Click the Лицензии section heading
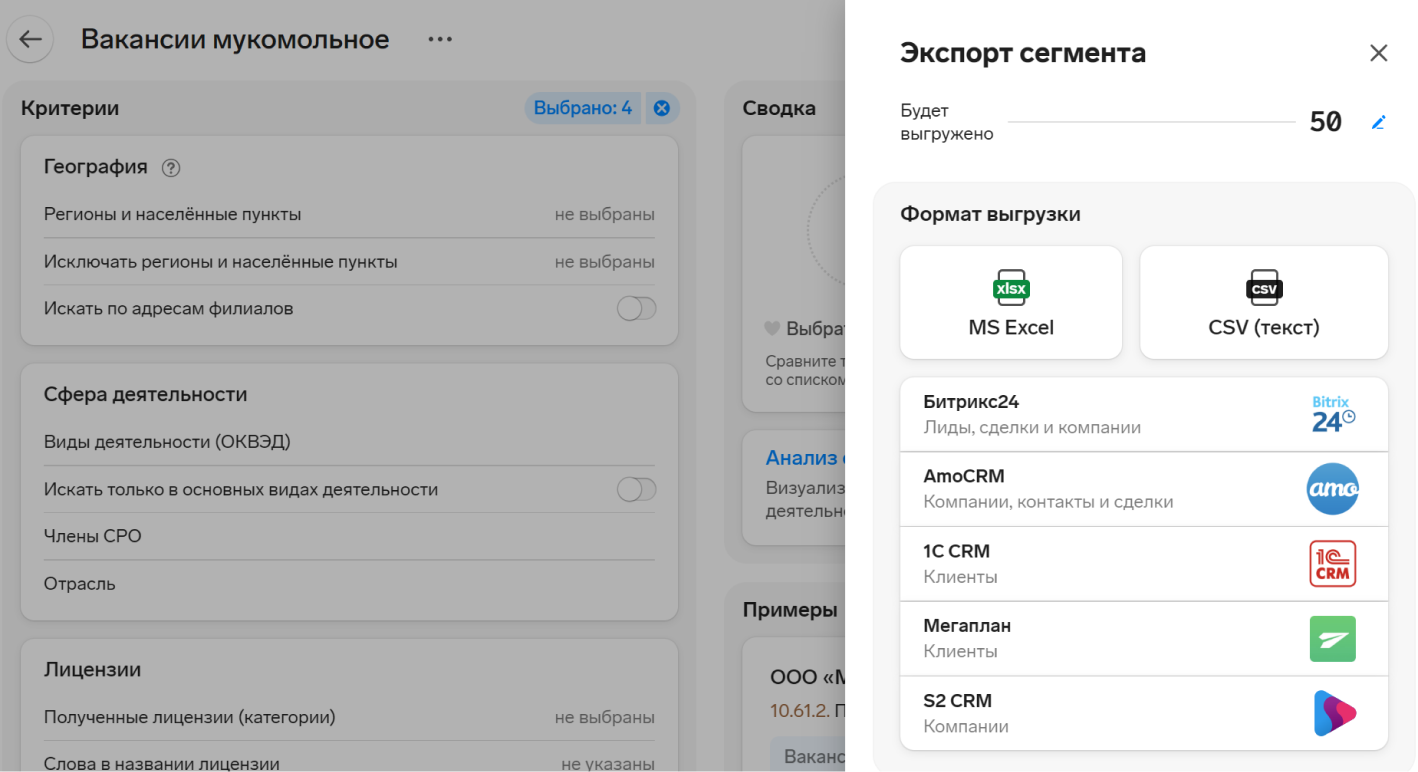This screenshot has width=1418, height=772. (x=94, y=670)
